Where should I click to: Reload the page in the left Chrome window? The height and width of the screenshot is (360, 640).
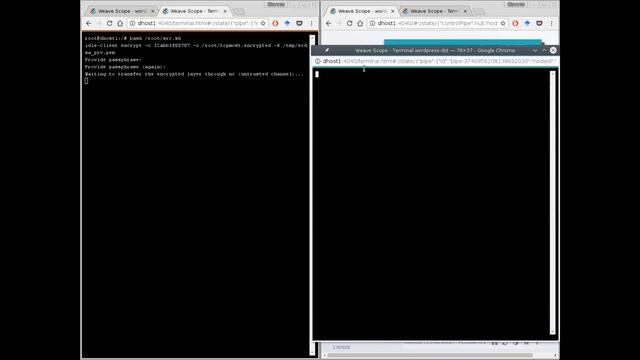point(109,24)
